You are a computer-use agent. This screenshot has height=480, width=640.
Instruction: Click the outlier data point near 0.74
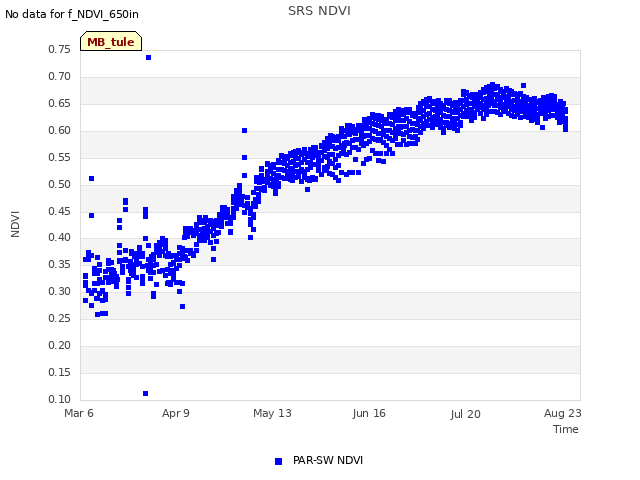149,58
